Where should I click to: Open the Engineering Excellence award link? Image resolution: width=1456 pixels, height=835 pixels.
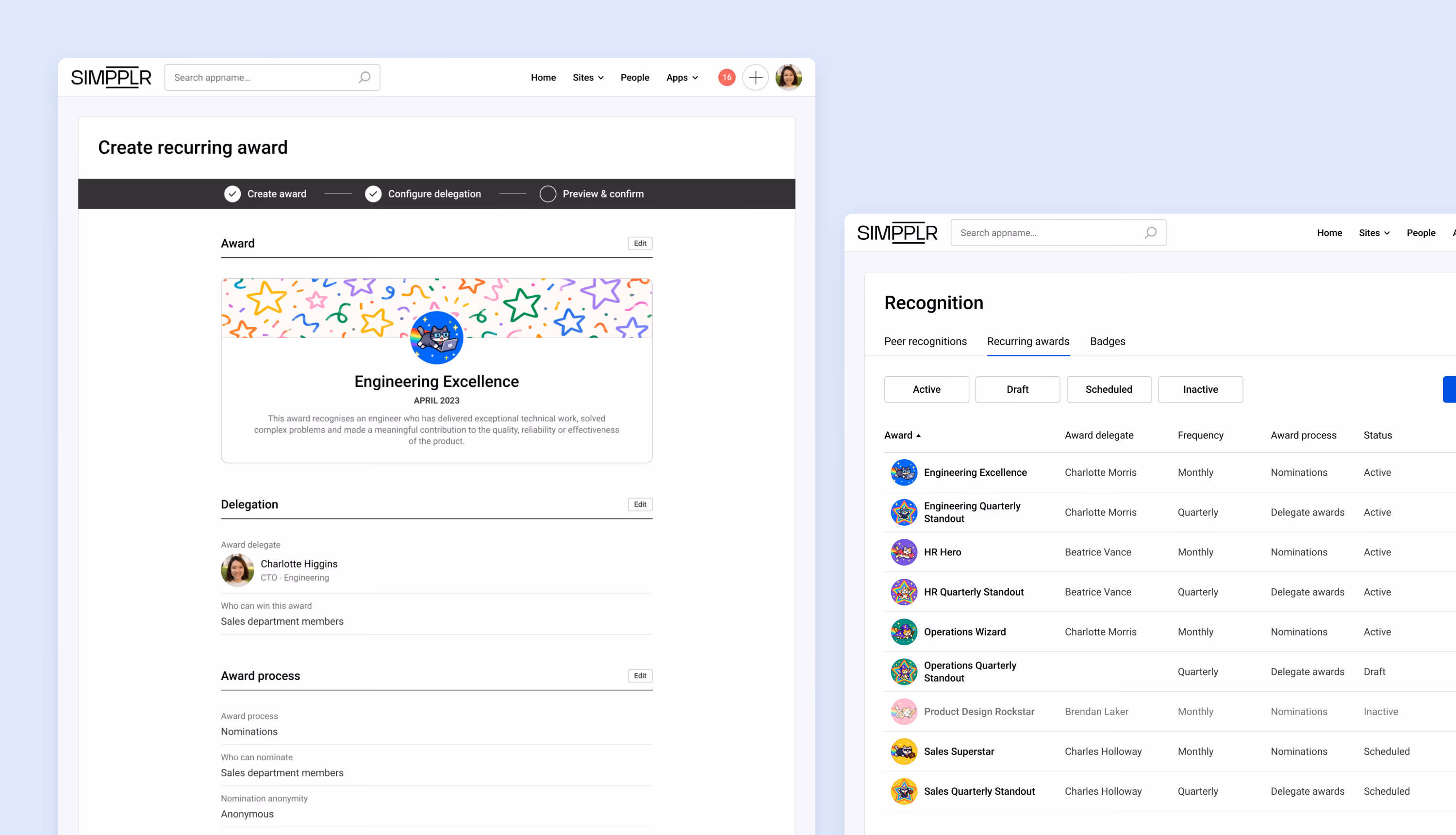click(x=975, y=472)
